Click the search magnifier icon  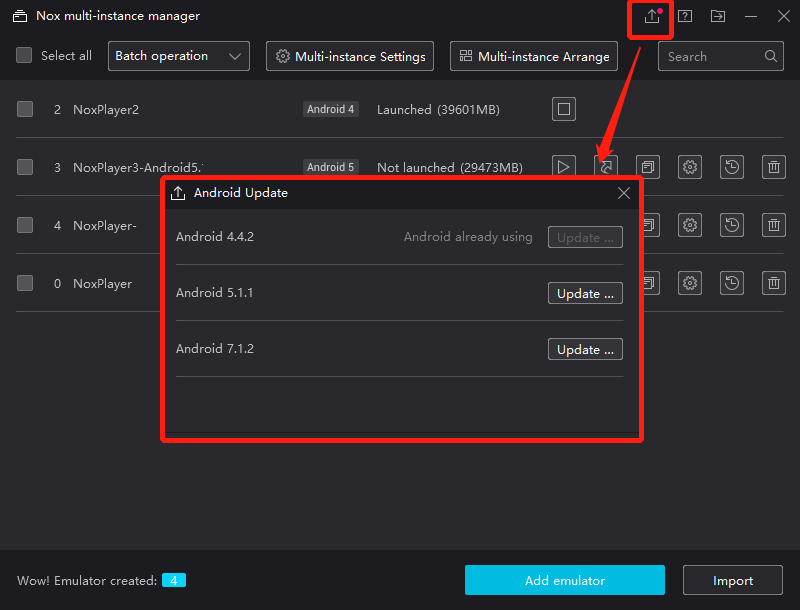point(771,56)
